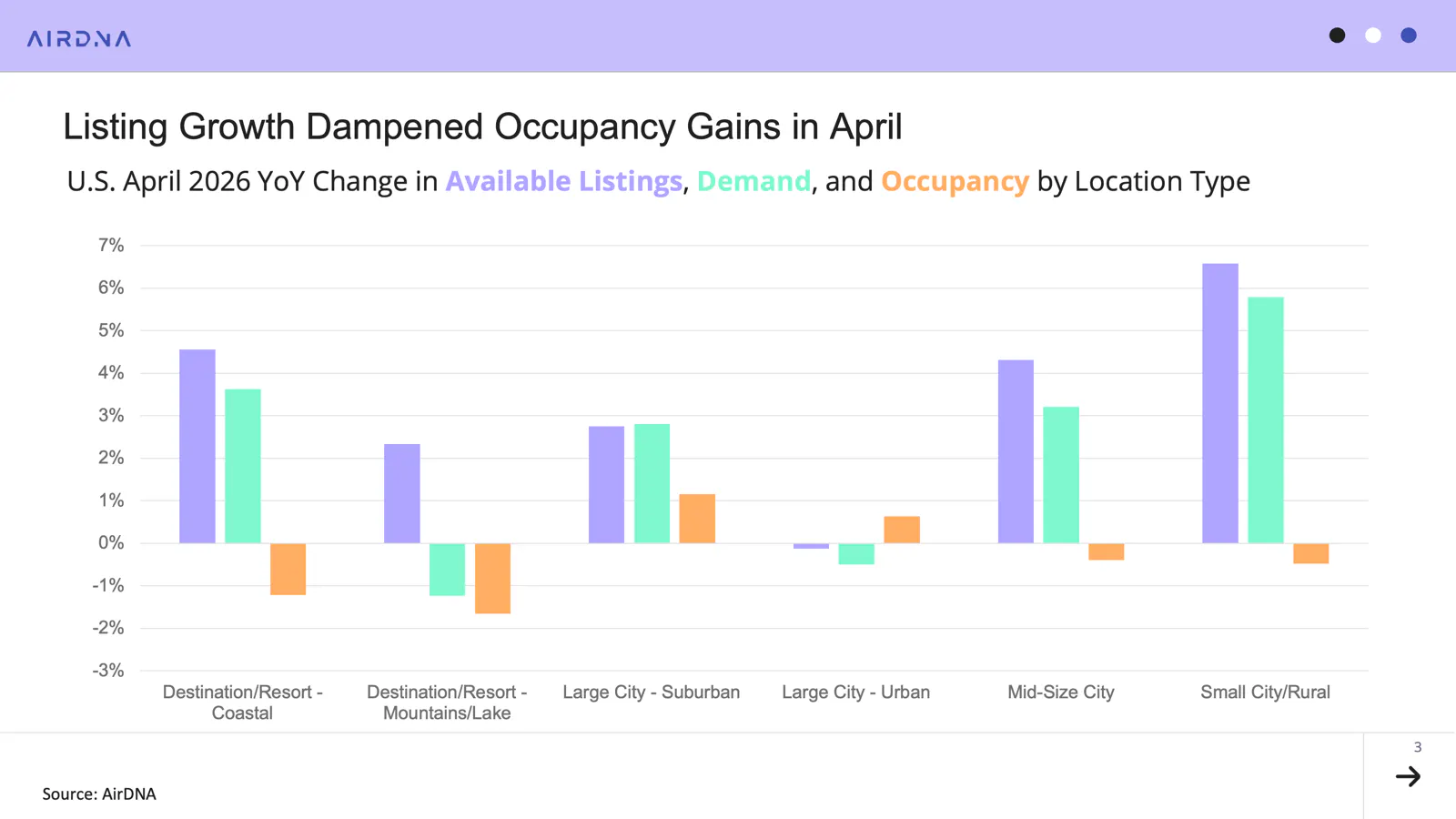The width and height of the screenshot is (1456, 819).
Task: Click 'Small City/Rural' axis label
Action: pyautogui.click(x=1266, y=693)
